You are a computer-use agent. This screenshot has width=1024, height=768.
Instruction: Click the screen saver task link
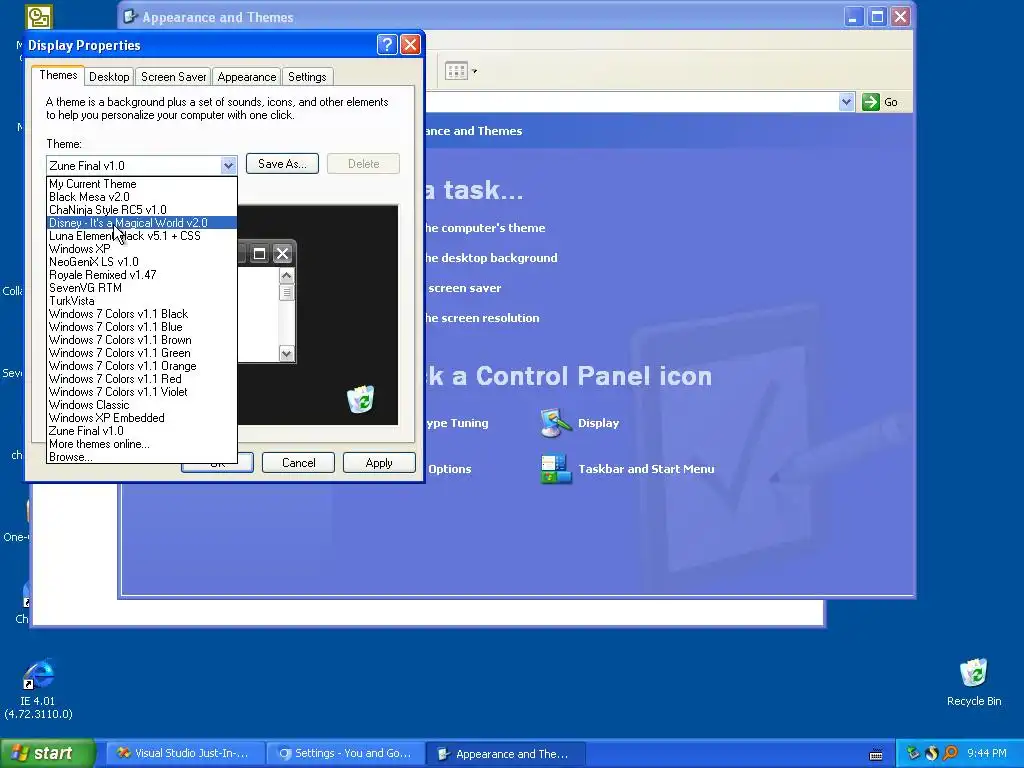(x=464, y=288)
